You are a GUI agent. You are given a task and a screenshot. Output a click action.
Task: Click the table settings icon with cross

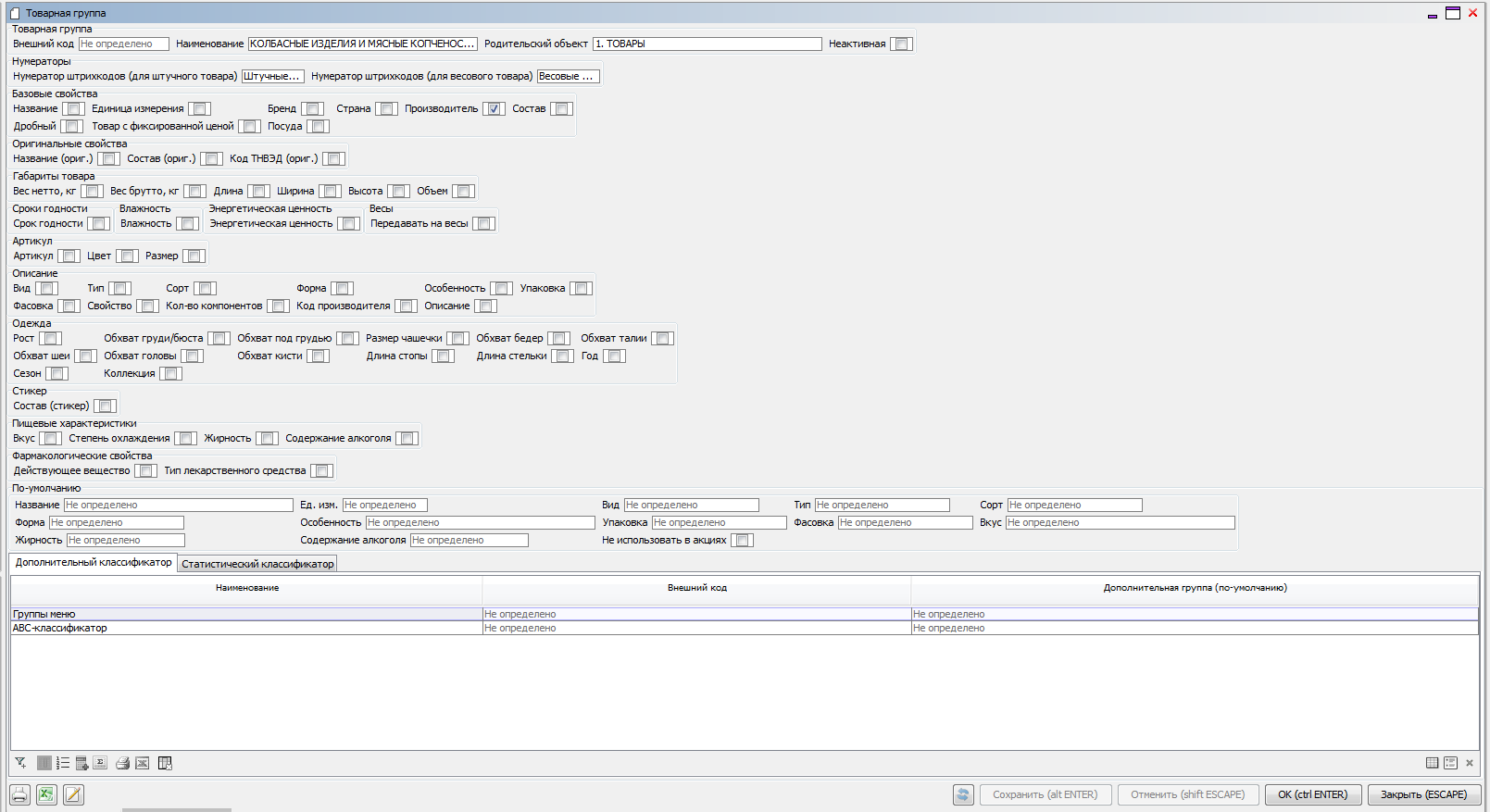coord(165,763)
